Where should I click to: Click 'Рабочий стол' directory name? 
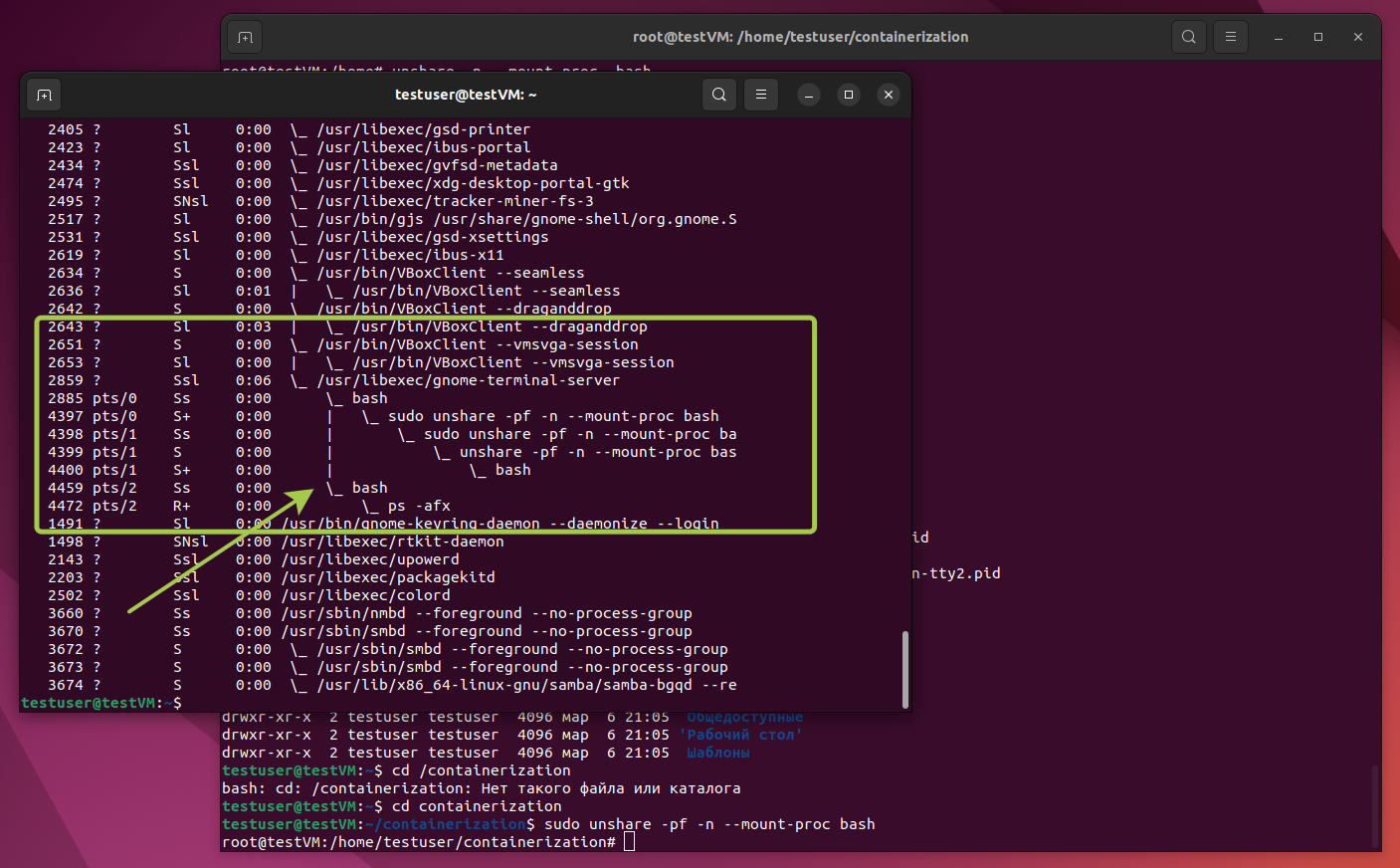[x=741, y=735]
